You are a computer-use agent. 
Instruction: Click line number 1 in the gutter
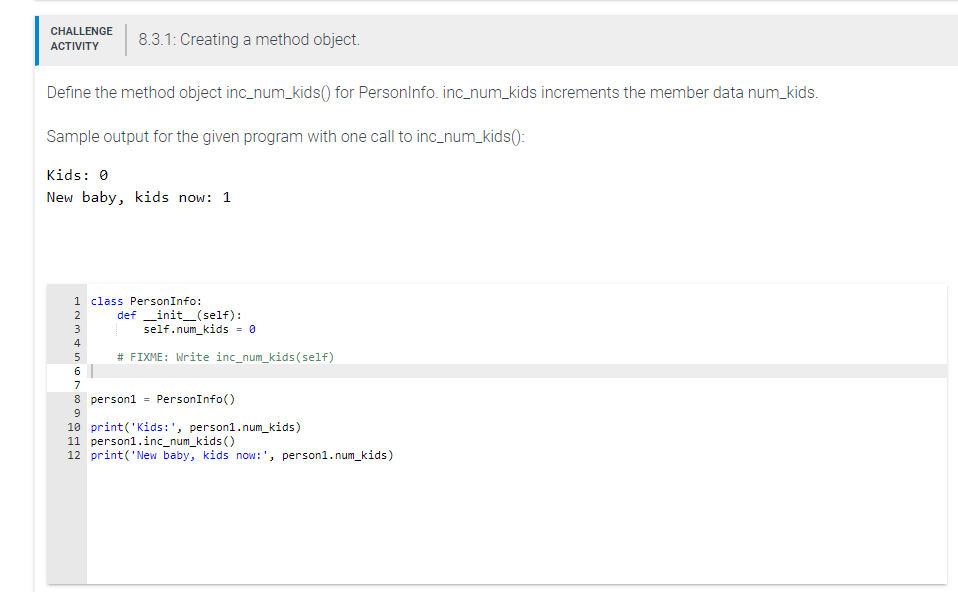click(77, 301)
